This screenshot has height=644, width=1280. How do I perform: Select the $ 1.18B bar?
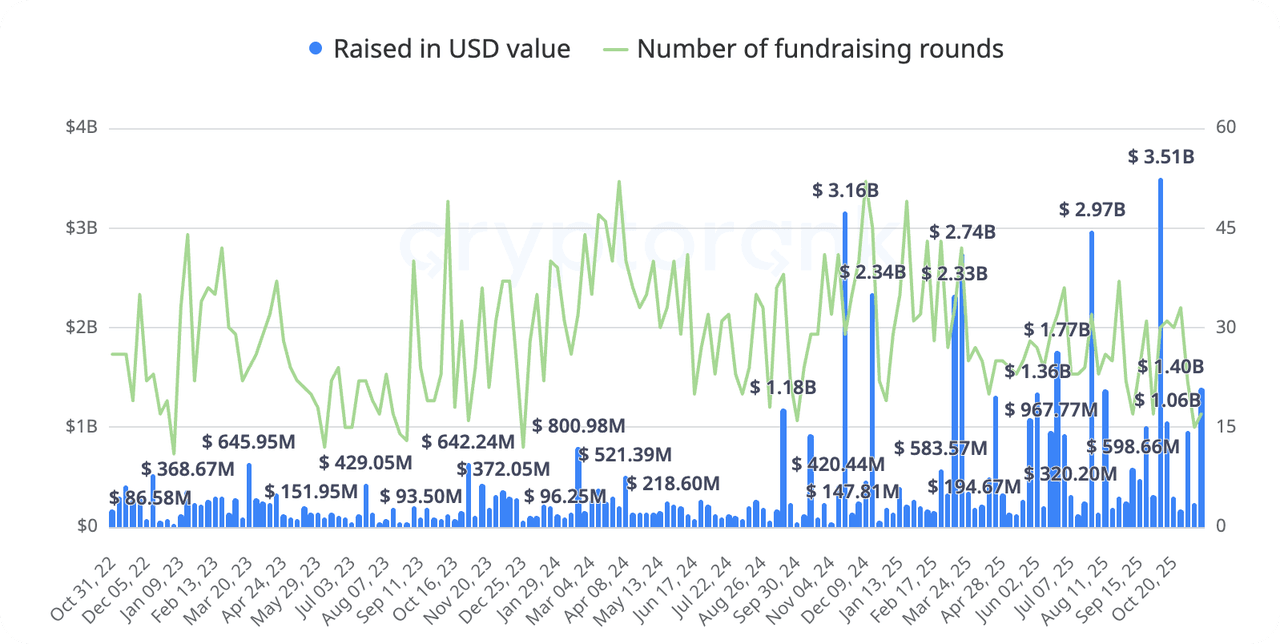point(783,468)
